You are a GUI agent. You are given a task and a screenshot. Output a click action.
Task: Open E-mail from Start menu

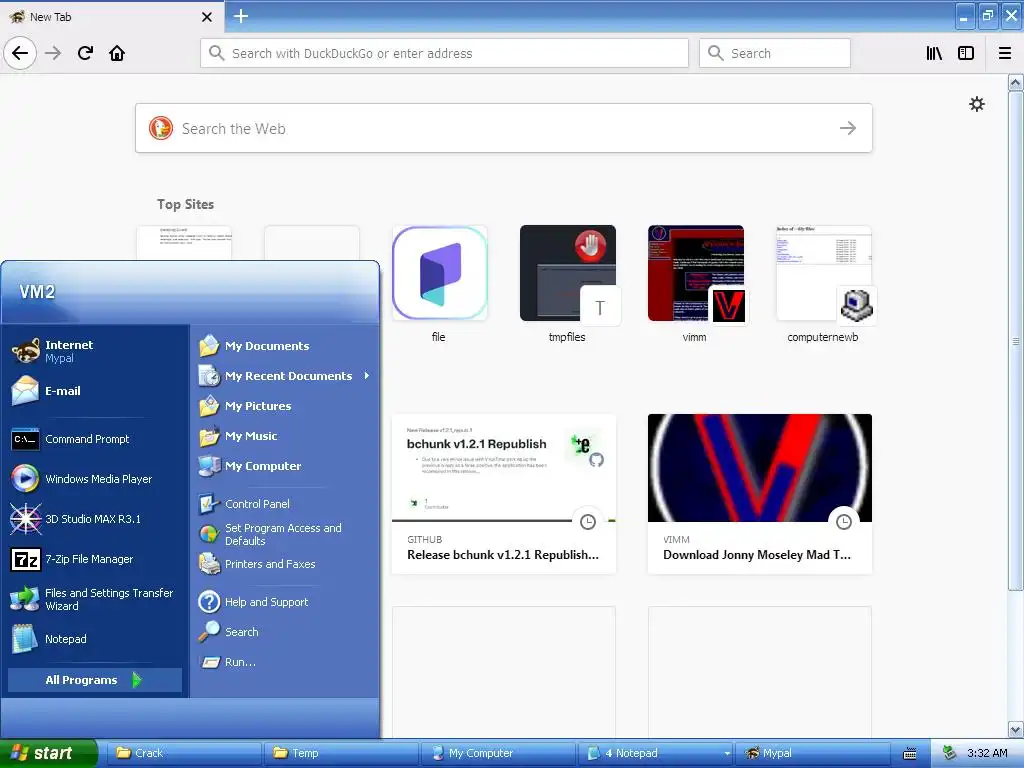tap(95, 391)
